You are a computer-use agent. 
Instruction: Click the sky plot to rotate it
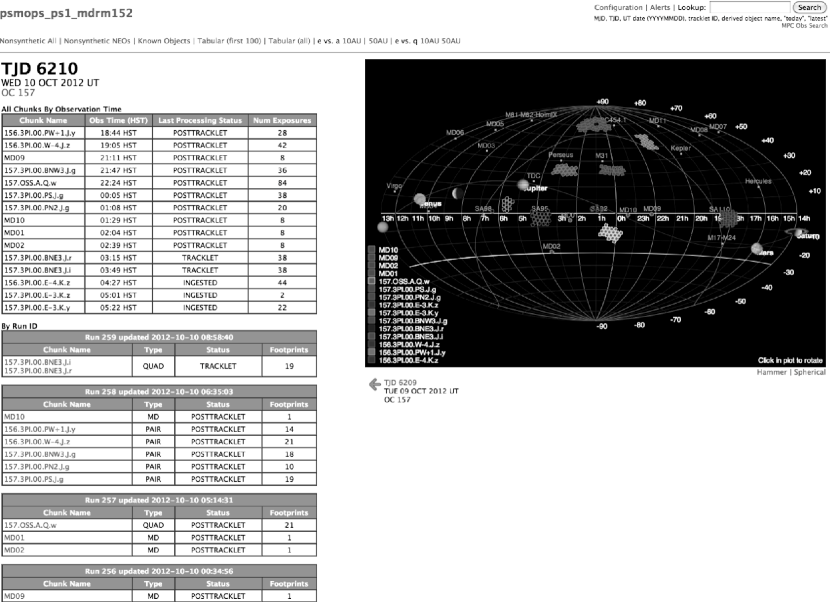595,213
